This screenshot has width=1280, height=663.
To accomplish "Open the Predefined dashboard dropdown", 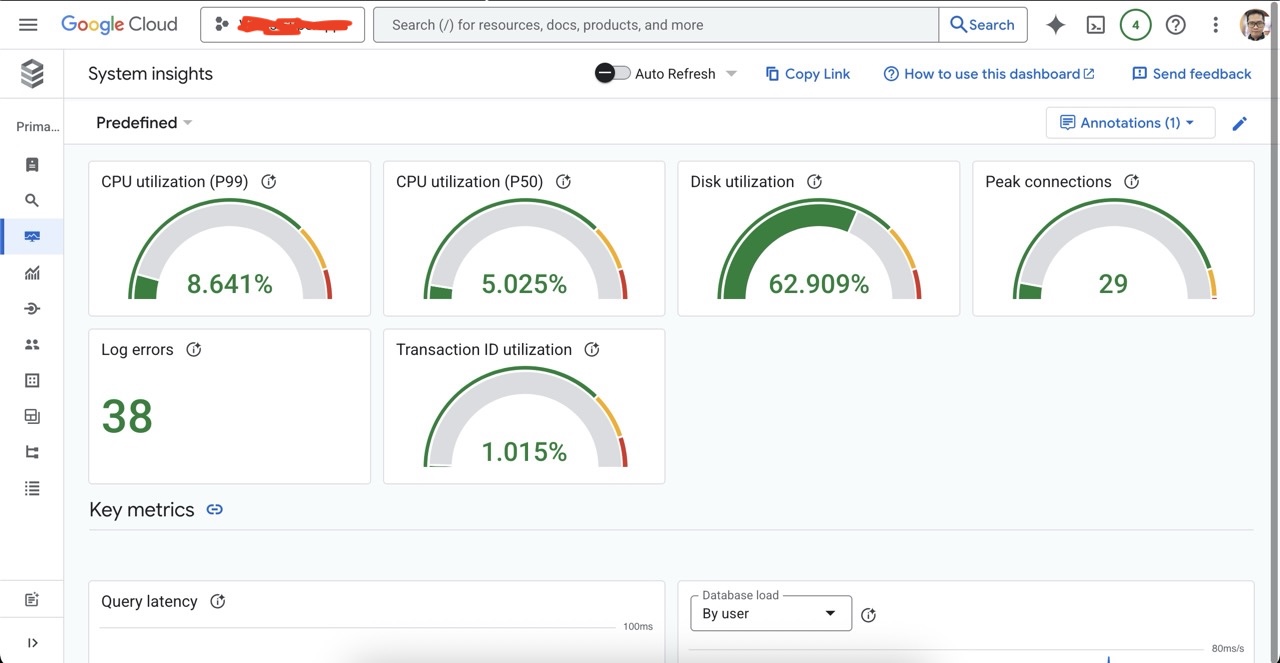I will pyautogui.click(x=144, y=123).
